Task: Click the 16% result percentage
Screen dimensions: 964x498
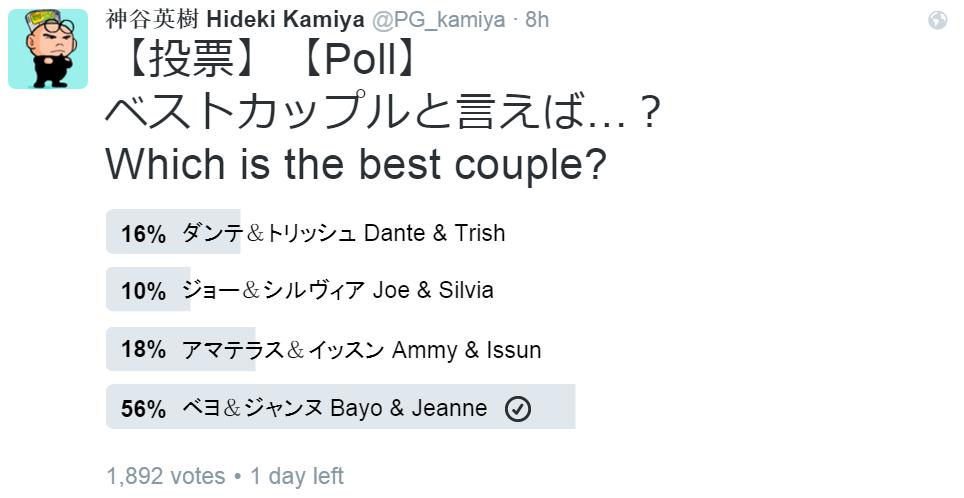Action: tap(143, 234)
